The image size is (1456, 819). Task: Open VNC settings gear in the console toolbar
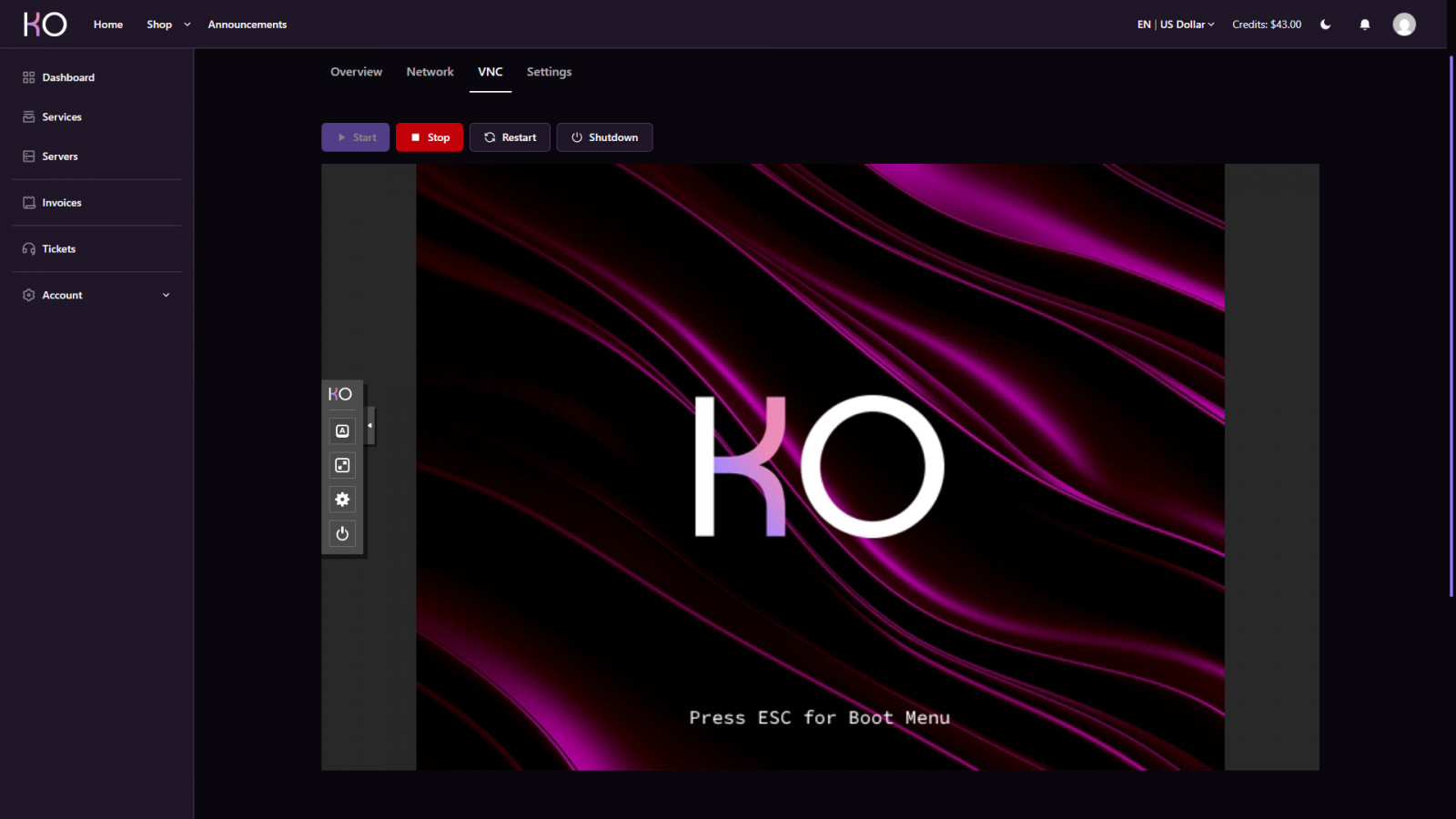click(342, 500)
